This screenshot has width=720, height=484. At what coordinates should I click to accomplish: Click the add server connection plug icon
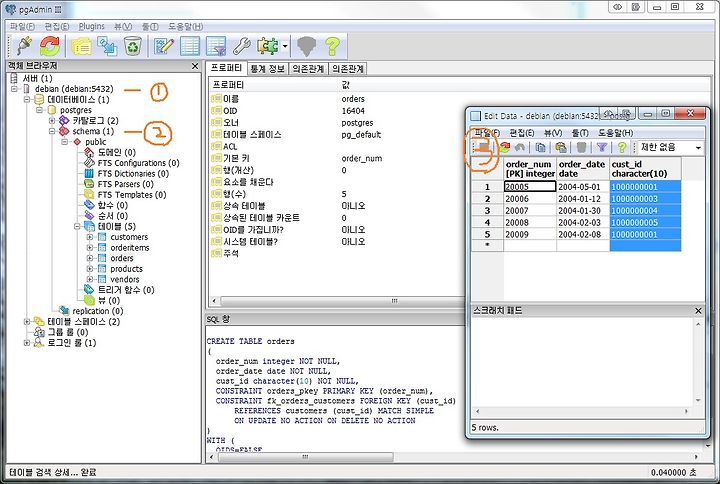[x=23, y=45]
